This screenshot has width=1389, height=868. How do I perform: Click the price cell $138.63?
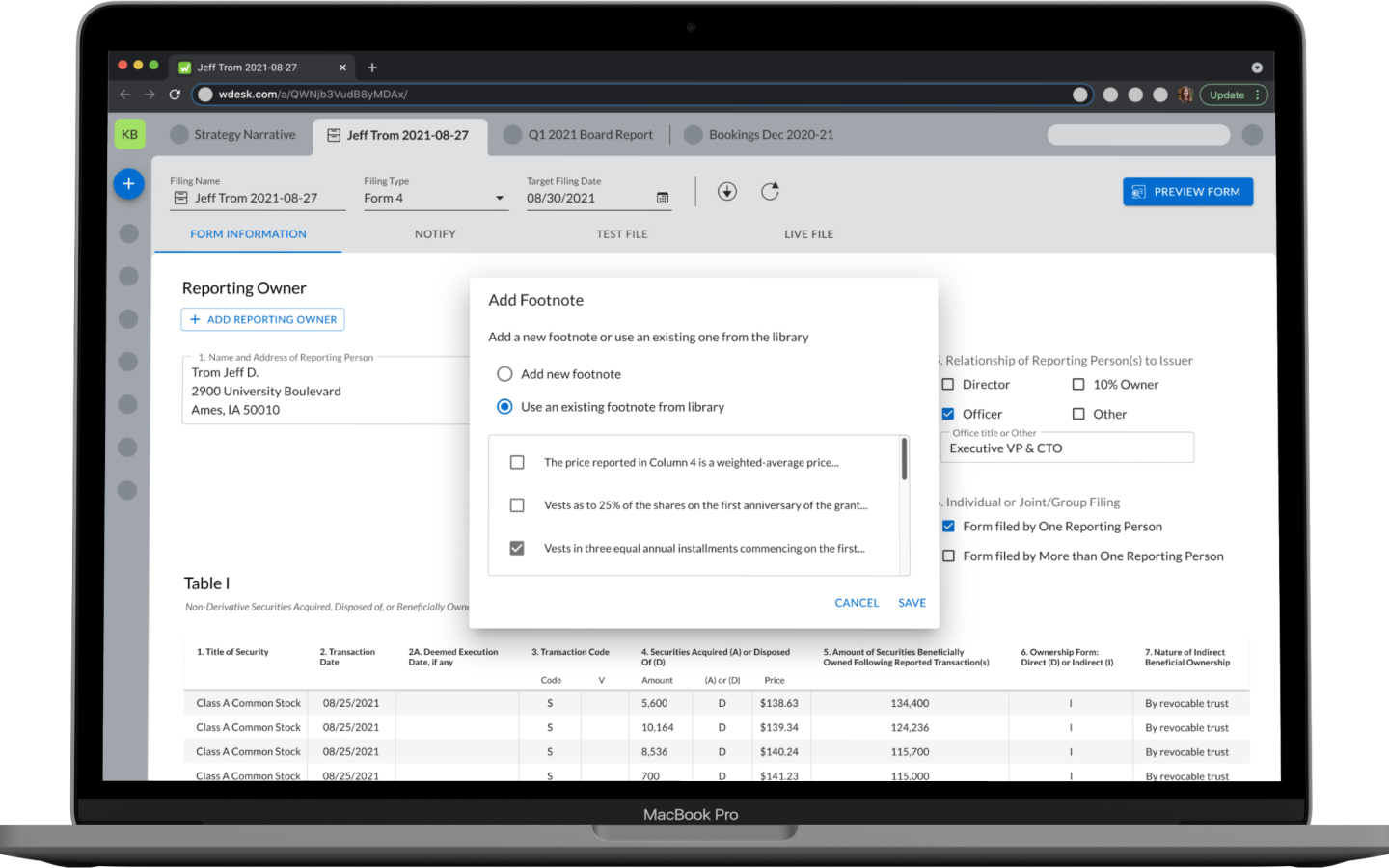click(779, 703)
